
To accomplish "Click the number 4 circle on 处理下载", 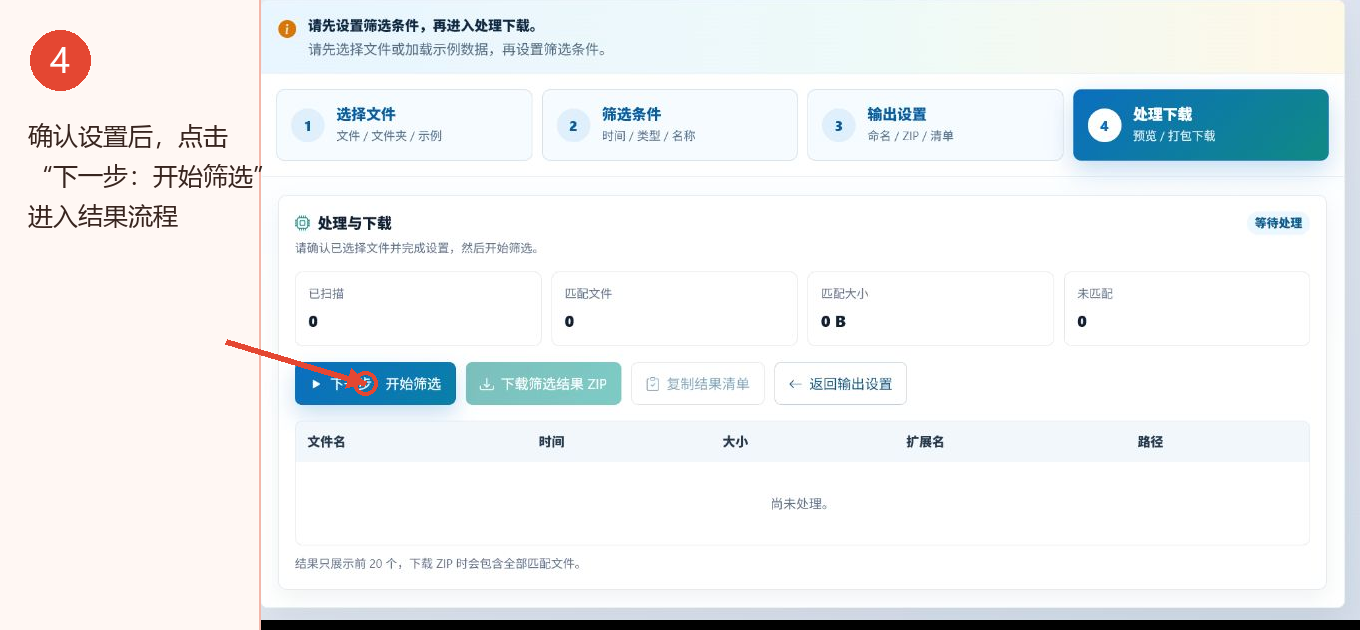I will [1104, 126].
